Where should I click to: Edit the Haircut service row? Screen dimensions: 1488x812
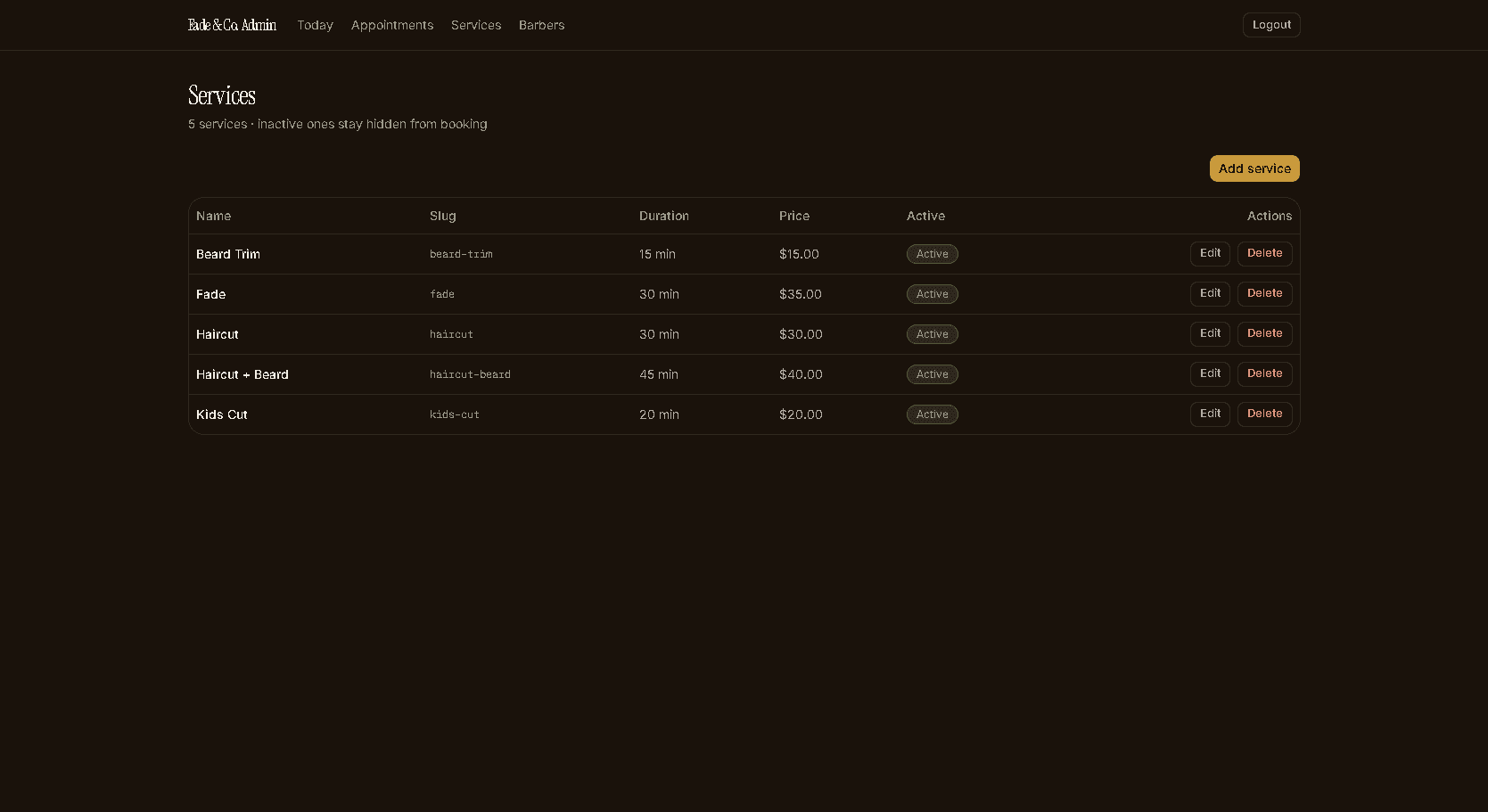pyautogui.click(x=1210, y=333)
